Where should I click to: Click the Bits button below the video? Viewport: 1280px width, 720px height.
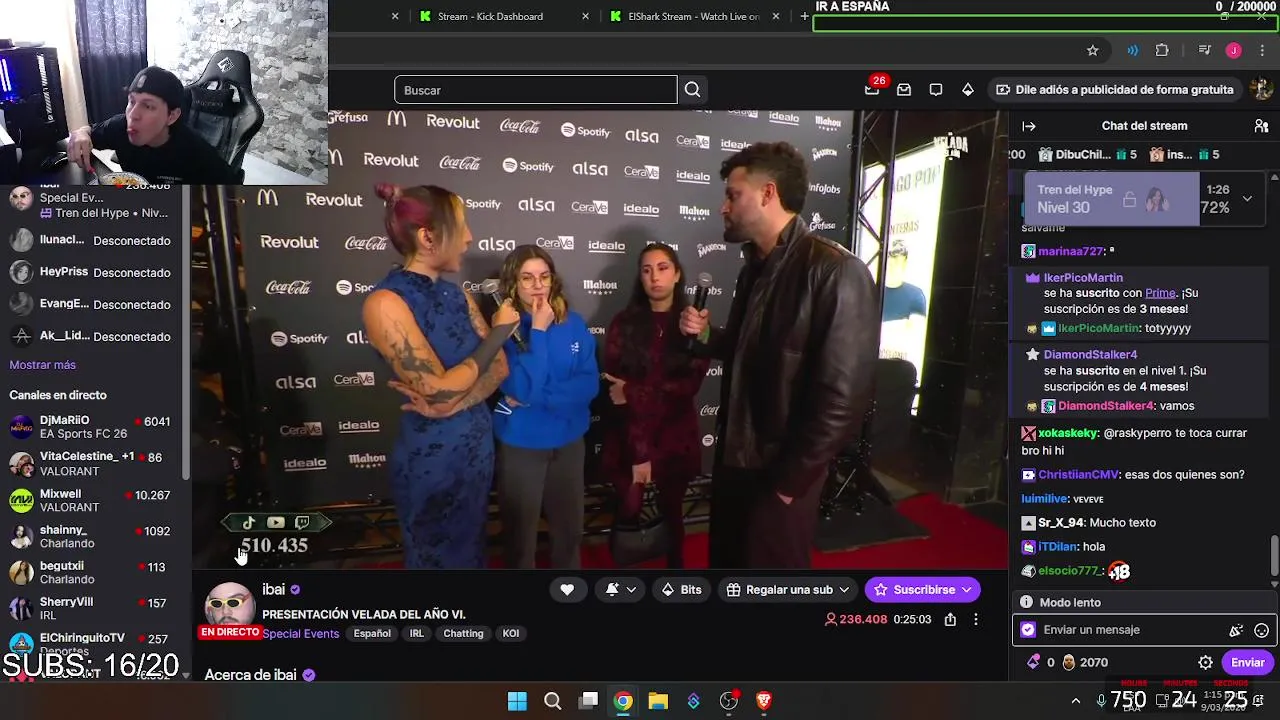pos(681,590)
